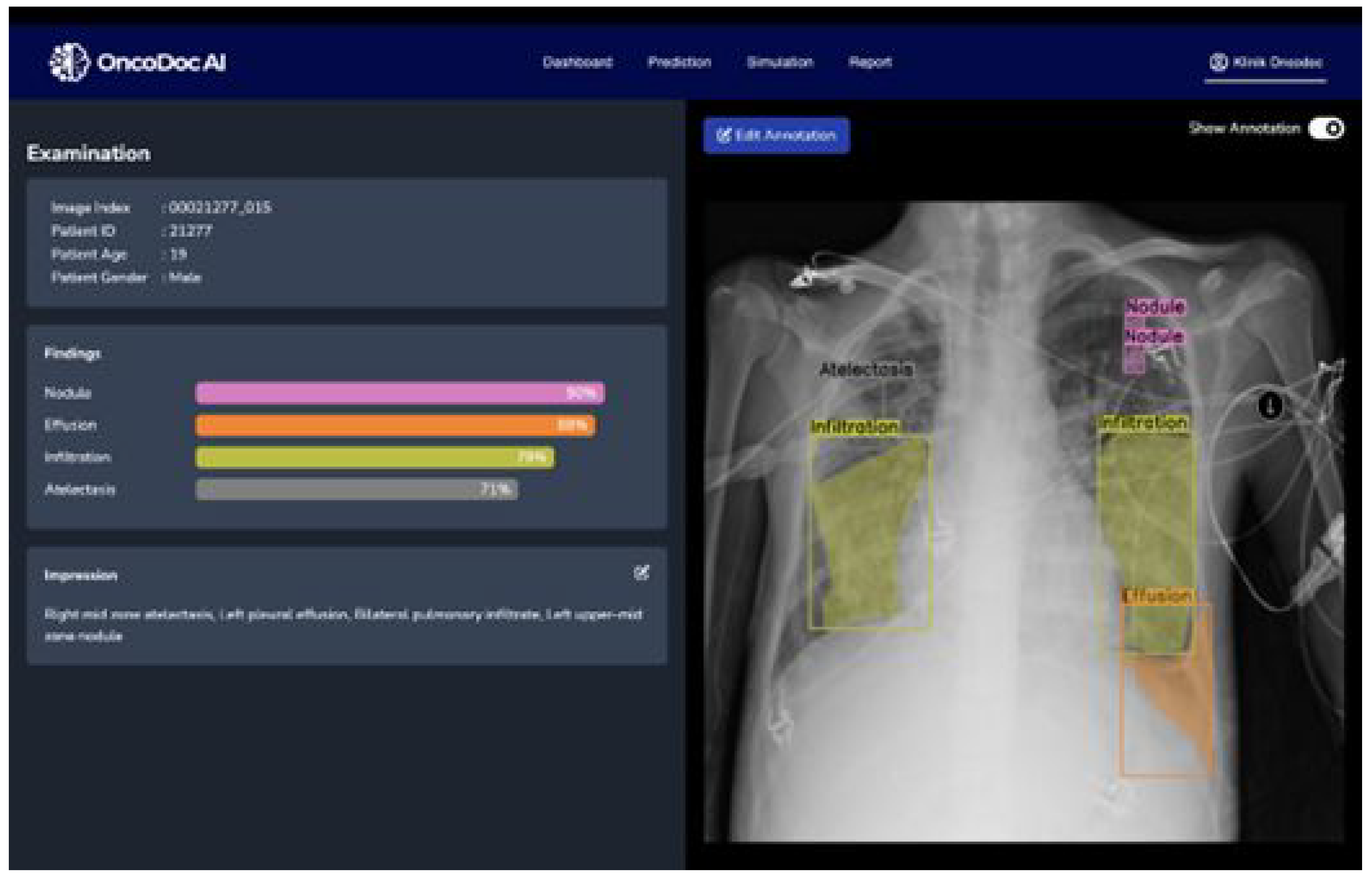Click the orange Effusion findings bar
The width and height of the screenshot is (1372, 883).
395,425
